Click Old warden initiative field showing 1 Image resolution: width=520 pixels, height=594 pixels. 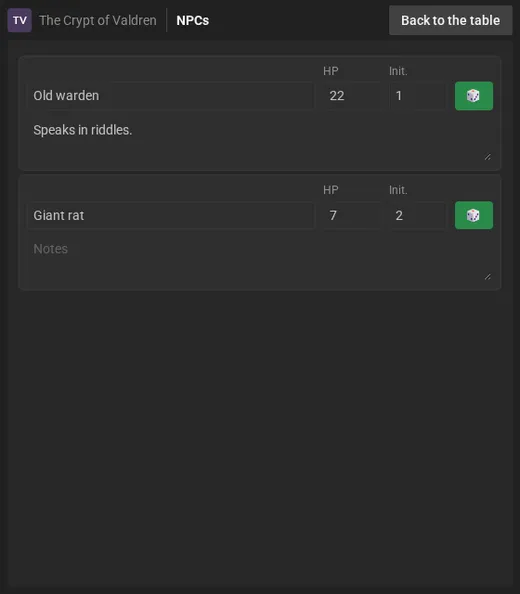point(418,96)
